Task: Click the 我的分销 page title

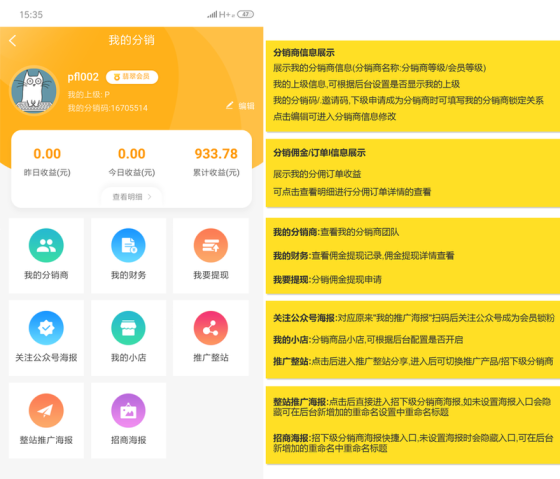Action: (x=131, y=40)
